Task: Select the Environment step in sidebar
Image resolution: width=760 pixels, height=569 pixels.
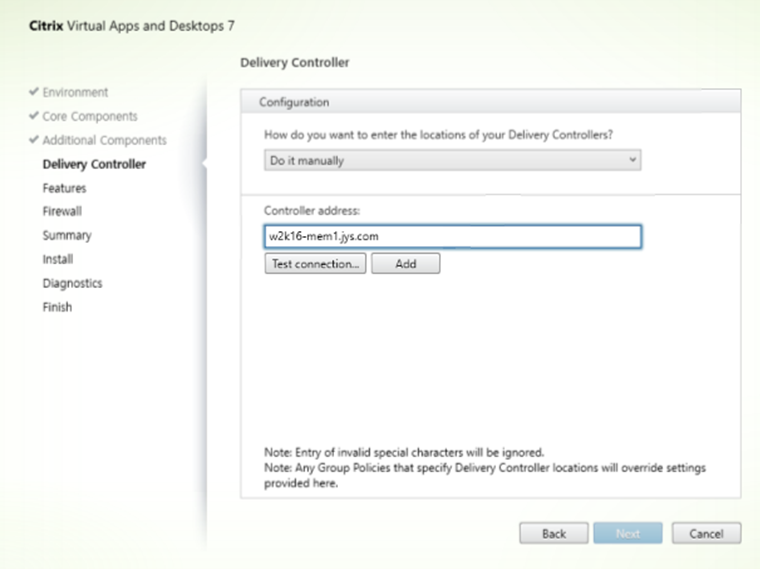Action: [75, 92]
